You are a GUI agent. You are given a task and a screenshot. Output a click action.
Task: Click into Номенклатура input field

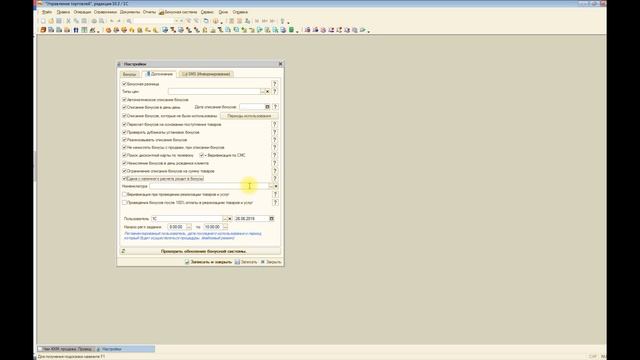pos(209,186)
